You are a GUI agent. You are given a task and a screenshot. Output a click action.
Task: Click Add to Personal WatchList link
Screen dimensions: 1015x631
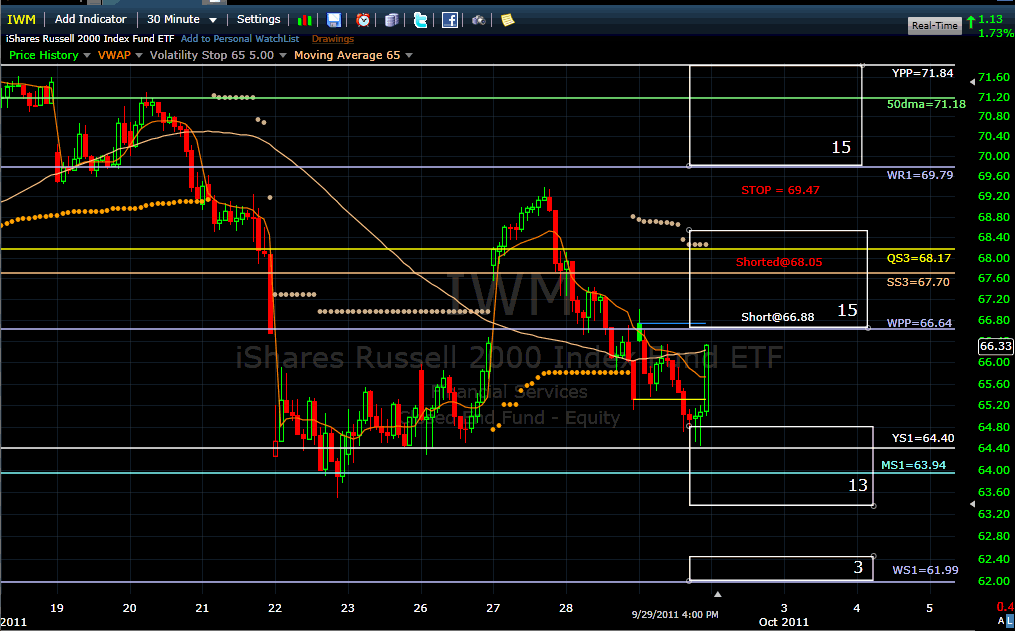[x=240, y=39]
